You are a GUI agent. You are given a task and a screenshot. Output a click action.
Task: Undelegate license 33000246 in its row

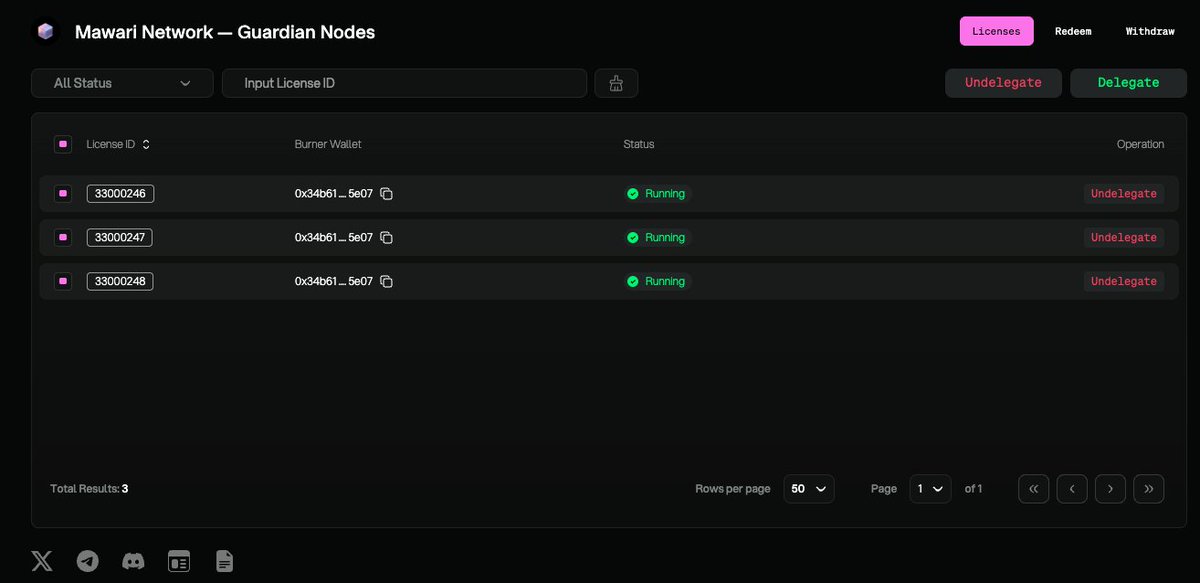click(x=1124, y=194)
